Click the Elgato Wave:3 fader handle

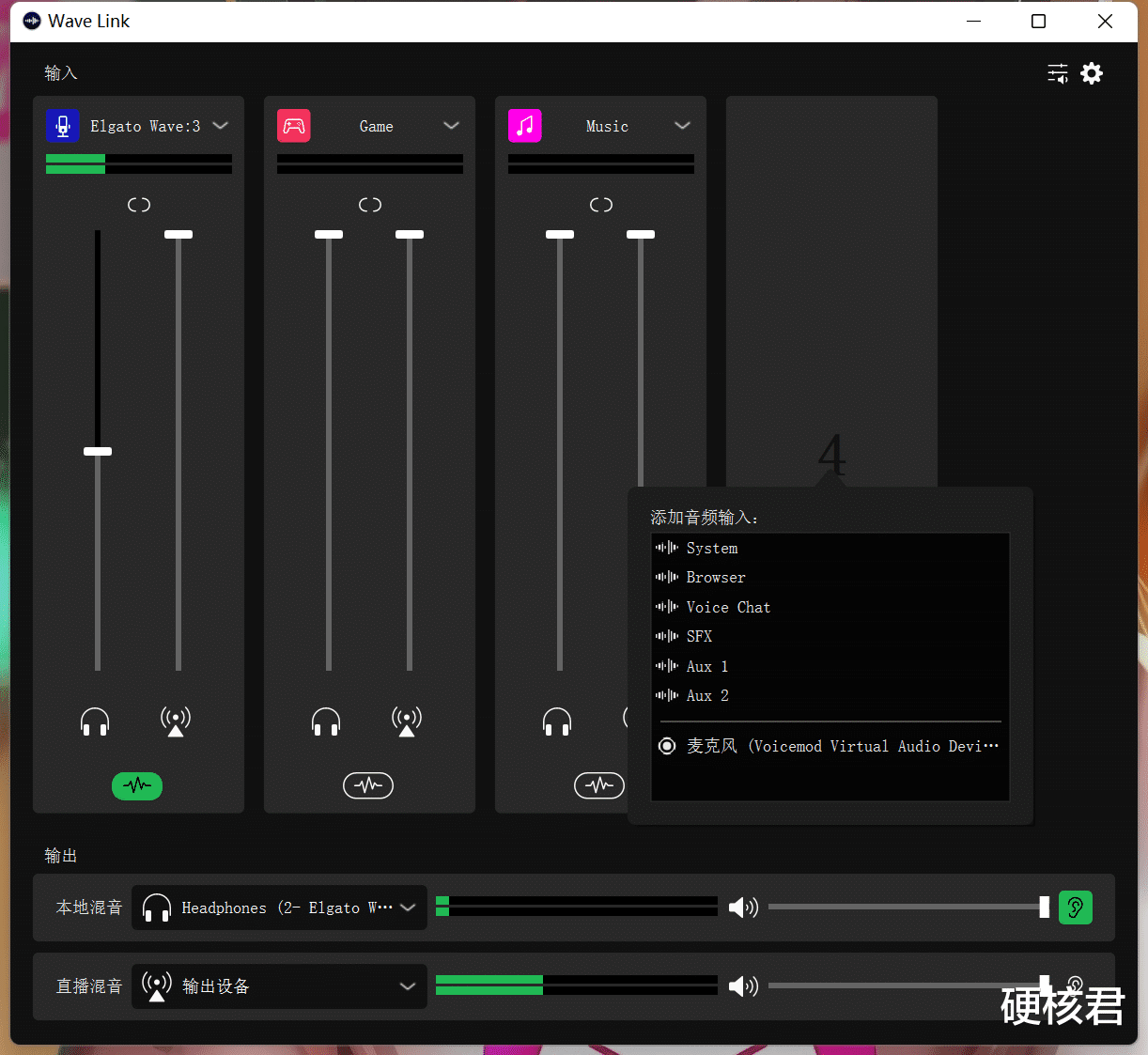pos(97,452)
